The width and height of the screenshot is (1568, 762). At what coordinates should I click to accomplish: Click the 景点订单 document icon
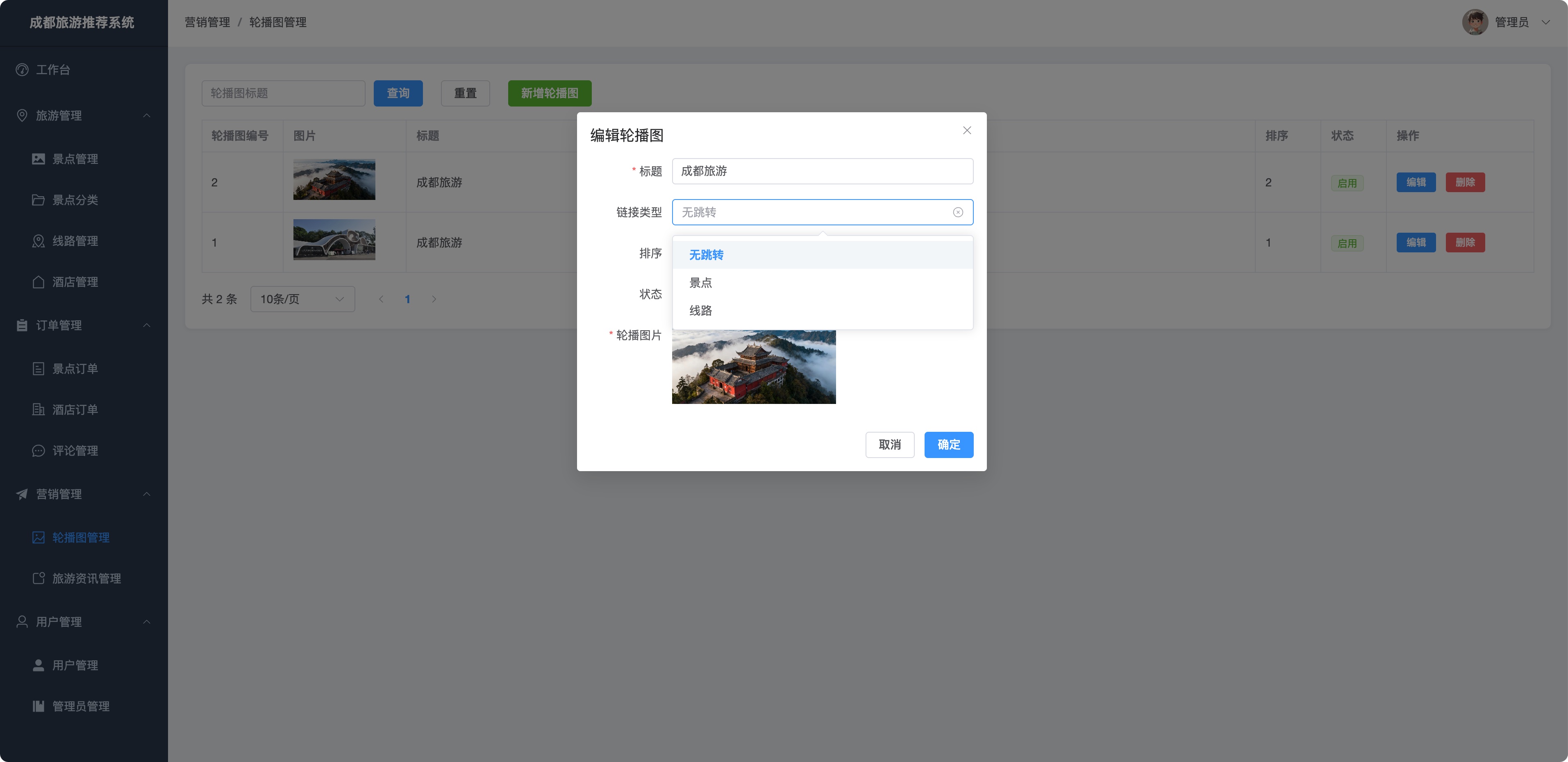pos(39,369)
